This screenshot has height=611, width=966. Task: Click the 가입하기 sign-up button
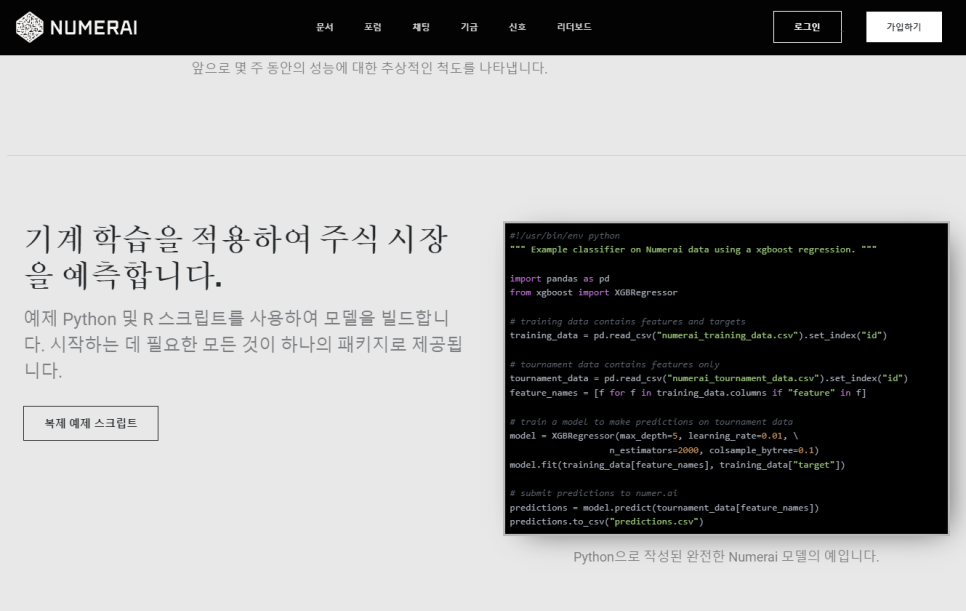(904, 27)
